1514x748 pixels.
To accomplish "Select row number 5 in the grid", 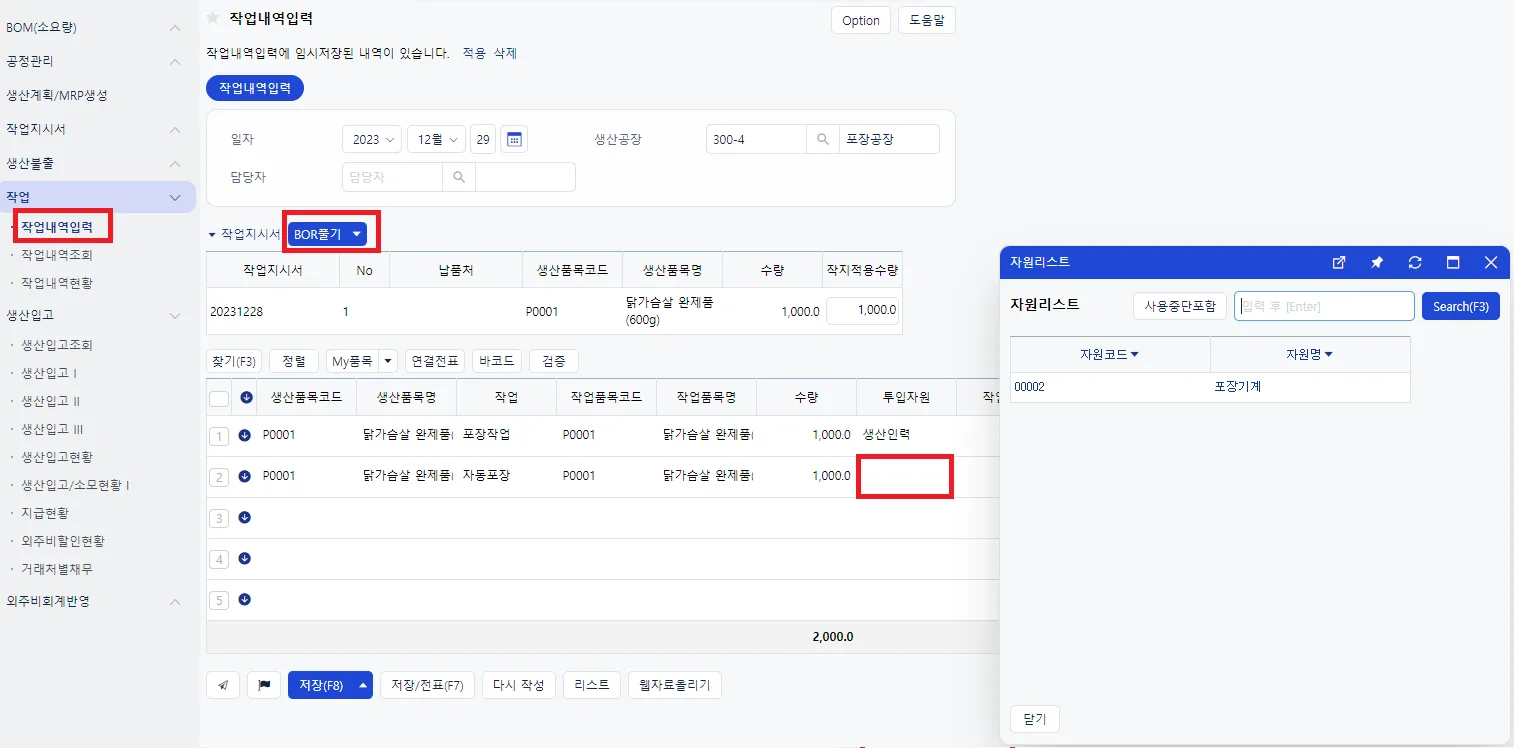I will click(219, 600).
